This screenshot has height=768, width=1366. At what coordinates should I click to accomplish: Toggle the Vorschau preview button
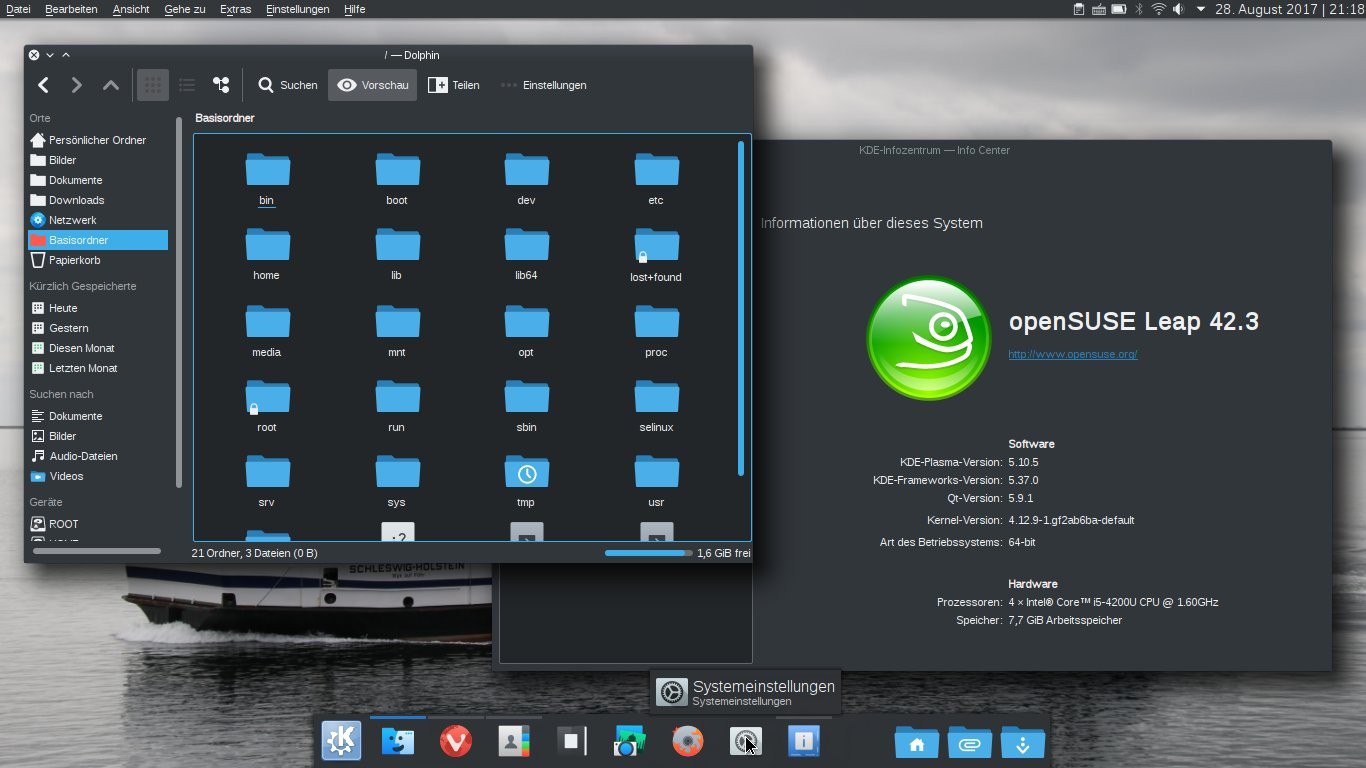click(x=373, y=85)
